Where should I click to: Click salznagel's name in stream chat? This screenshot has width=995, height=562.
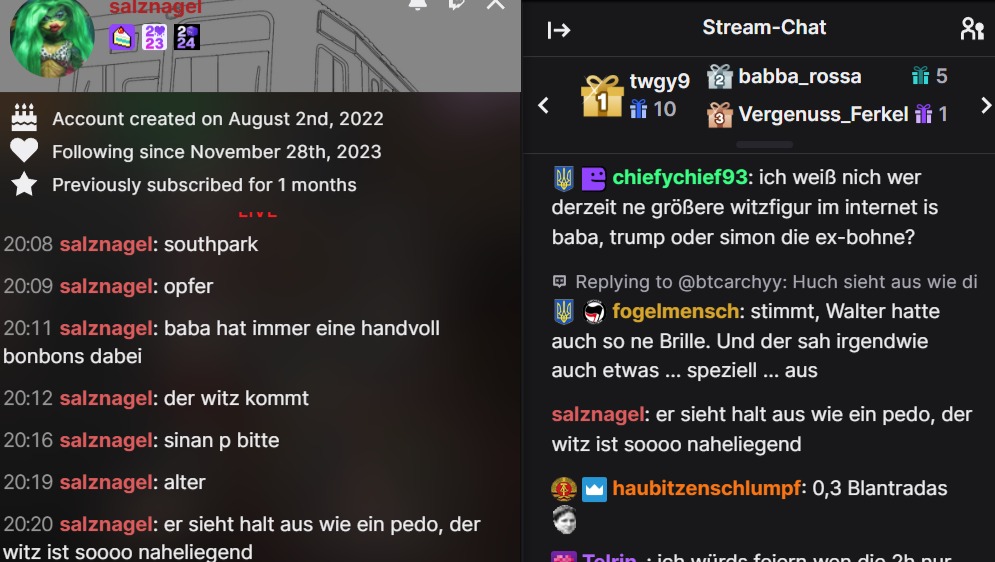point(598,414)
